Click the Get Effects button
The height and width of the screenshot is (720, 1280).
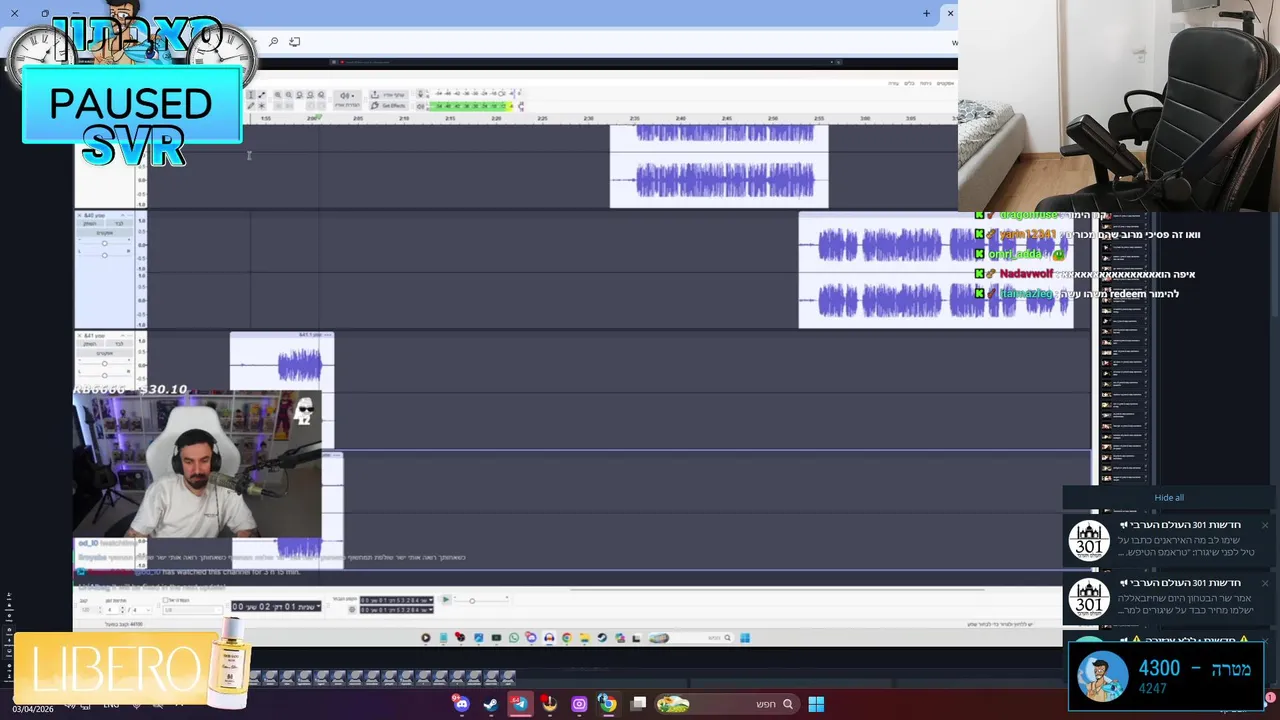click(x=390, y=106)
